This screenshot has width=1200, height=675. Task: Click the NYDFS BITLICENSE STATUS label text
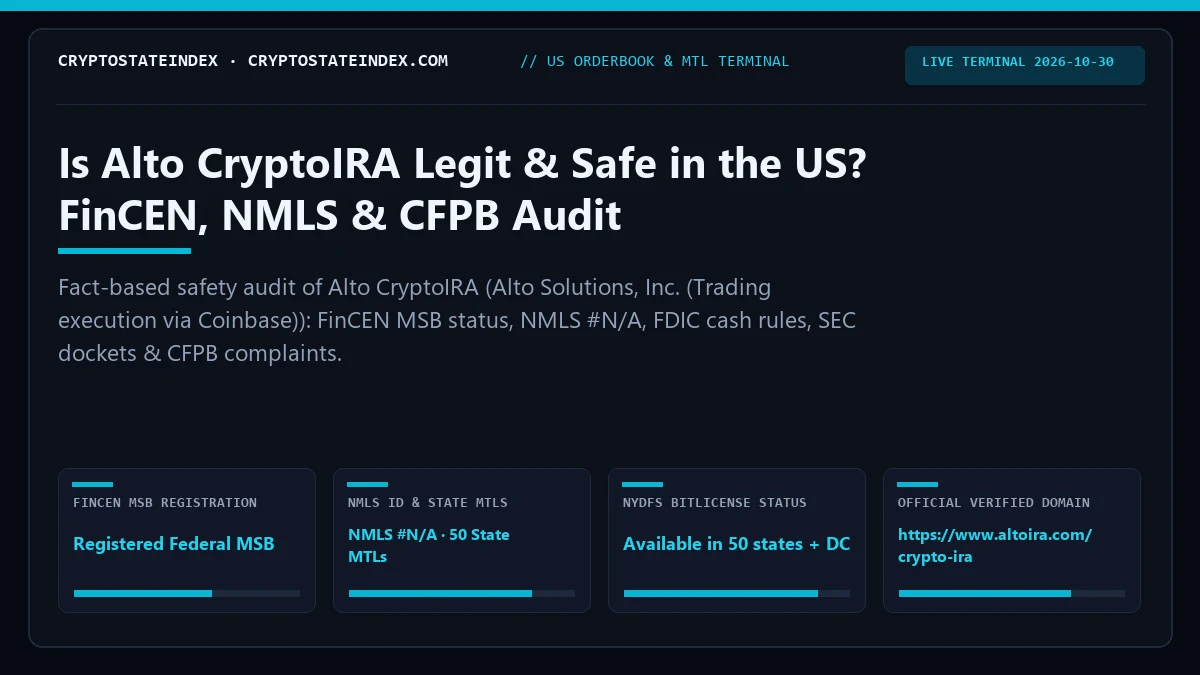coord(715,503)
